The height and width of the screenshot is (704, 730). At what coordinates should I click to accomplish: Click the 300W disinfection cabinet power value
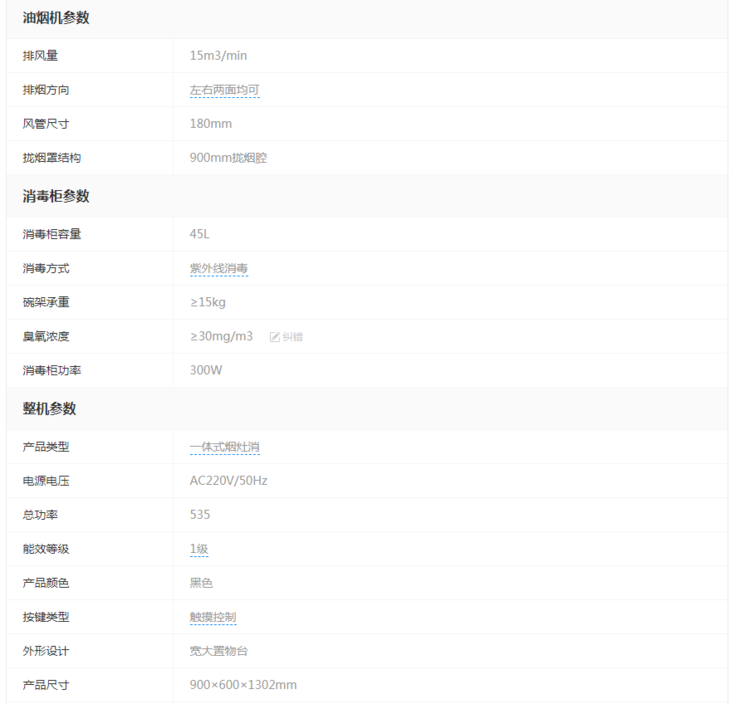[x=205, y=370]
